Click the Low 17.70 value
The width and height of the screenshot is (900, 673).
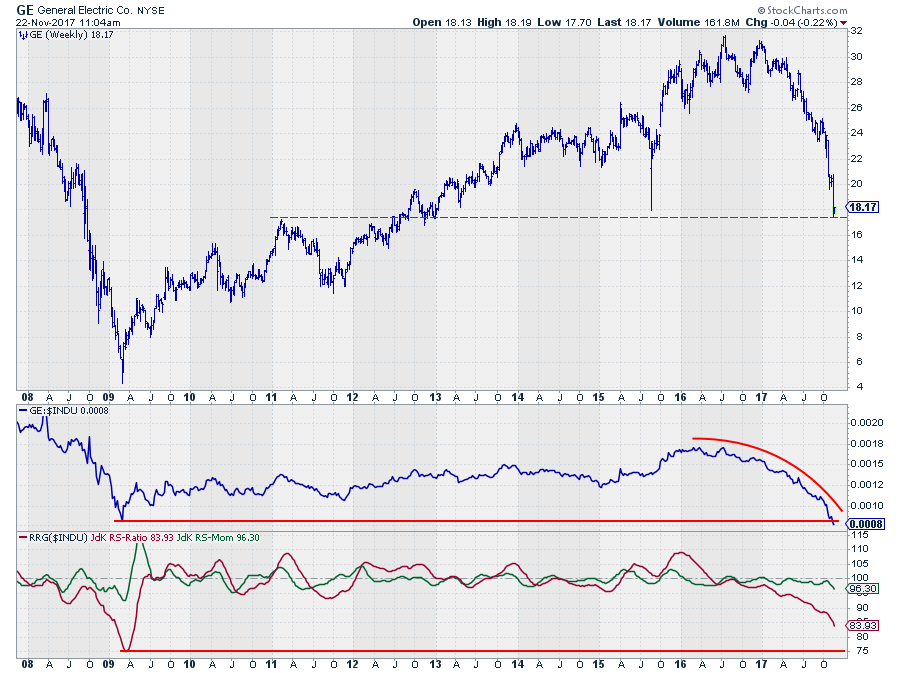point(565,22)
